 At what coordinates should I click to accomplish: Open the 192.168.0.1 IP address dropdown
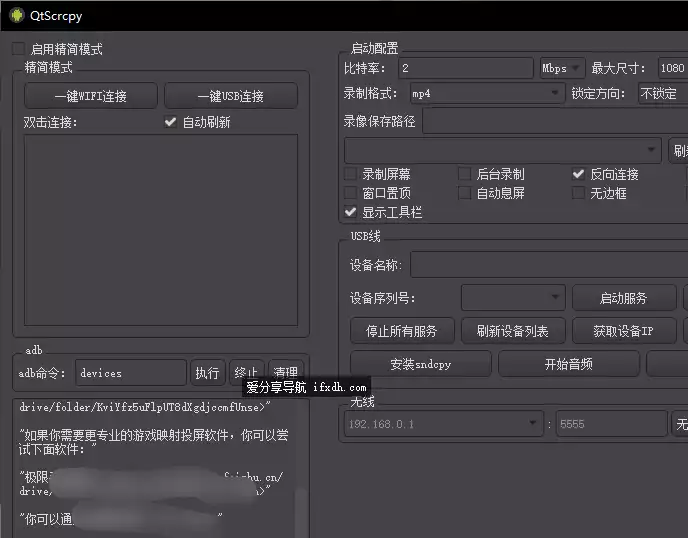(444, 423)
